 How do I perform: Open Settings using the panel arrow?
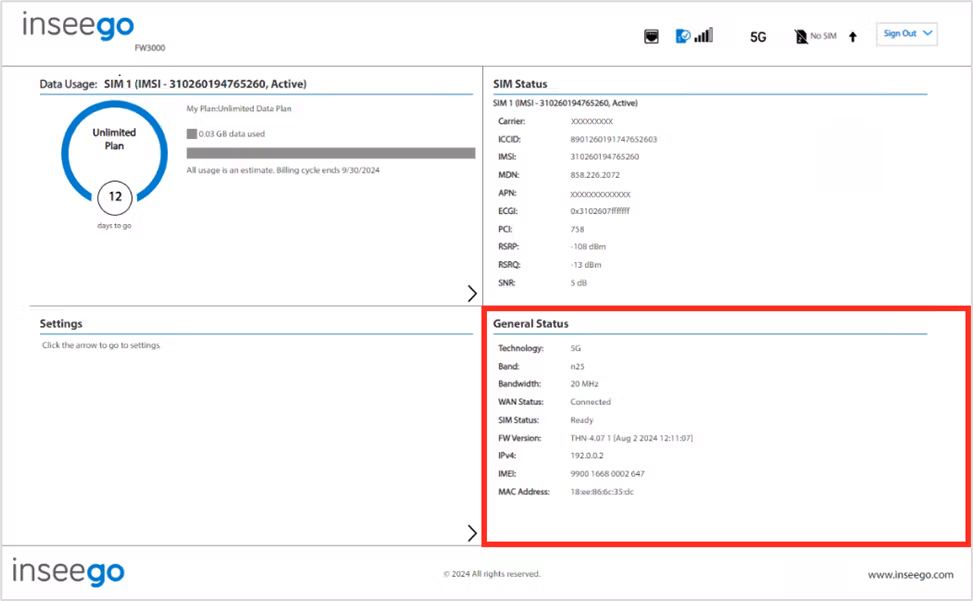point(472,533)
